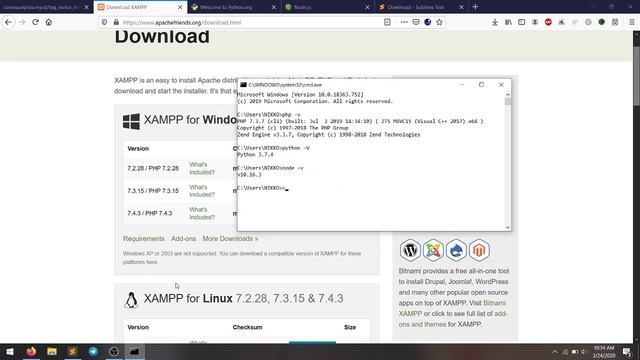Open What's Included for 7.3.15

tap(202, 191)
